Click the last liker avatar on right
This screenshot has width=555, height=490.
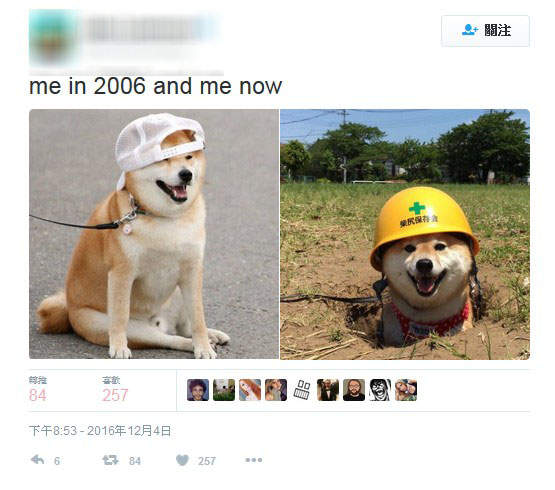[406, 390]
